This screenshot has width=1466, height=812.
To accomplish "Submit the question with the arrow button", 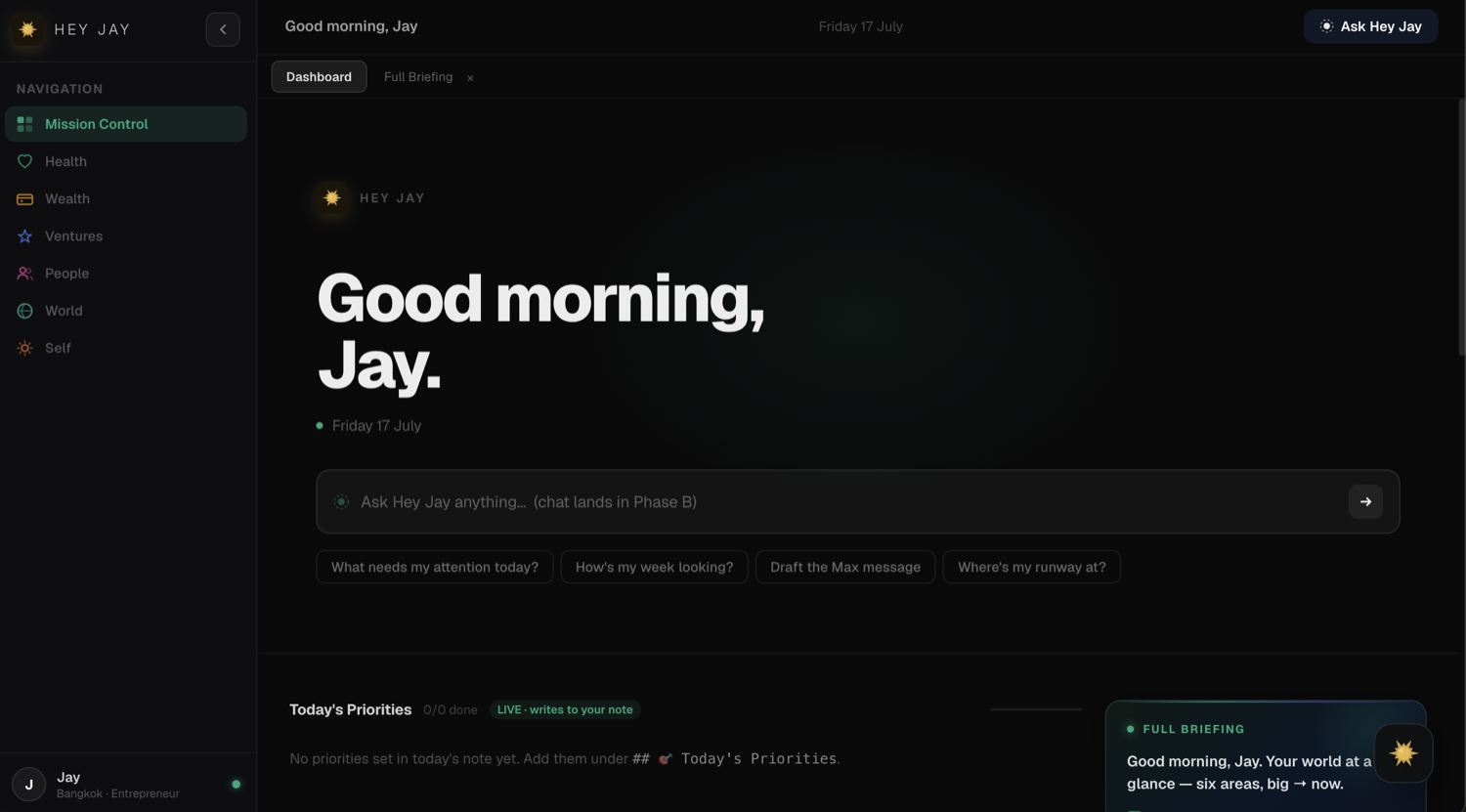I will tap(1365, 501).
